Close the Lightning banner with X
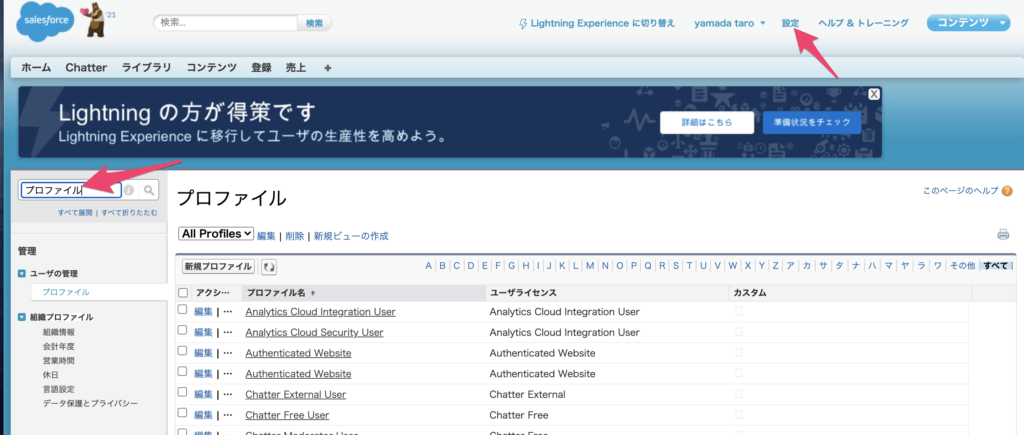1024x435 pixels. pos(874,94)
